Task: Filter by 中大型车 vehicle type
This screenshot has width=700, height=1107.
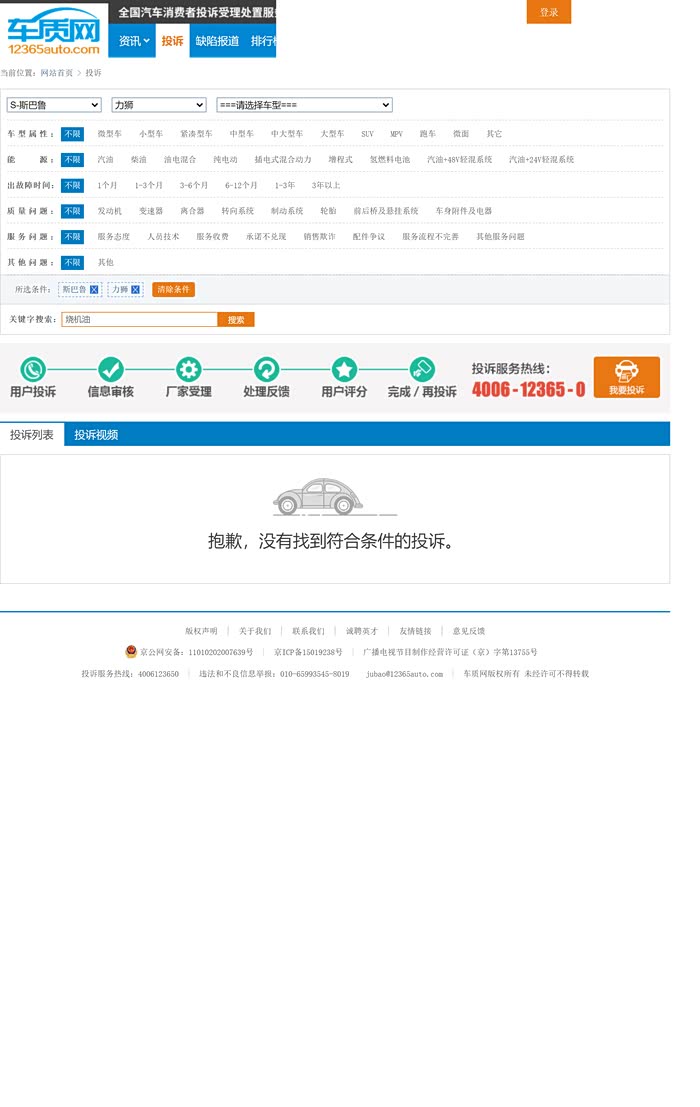Action: point(286,133)
